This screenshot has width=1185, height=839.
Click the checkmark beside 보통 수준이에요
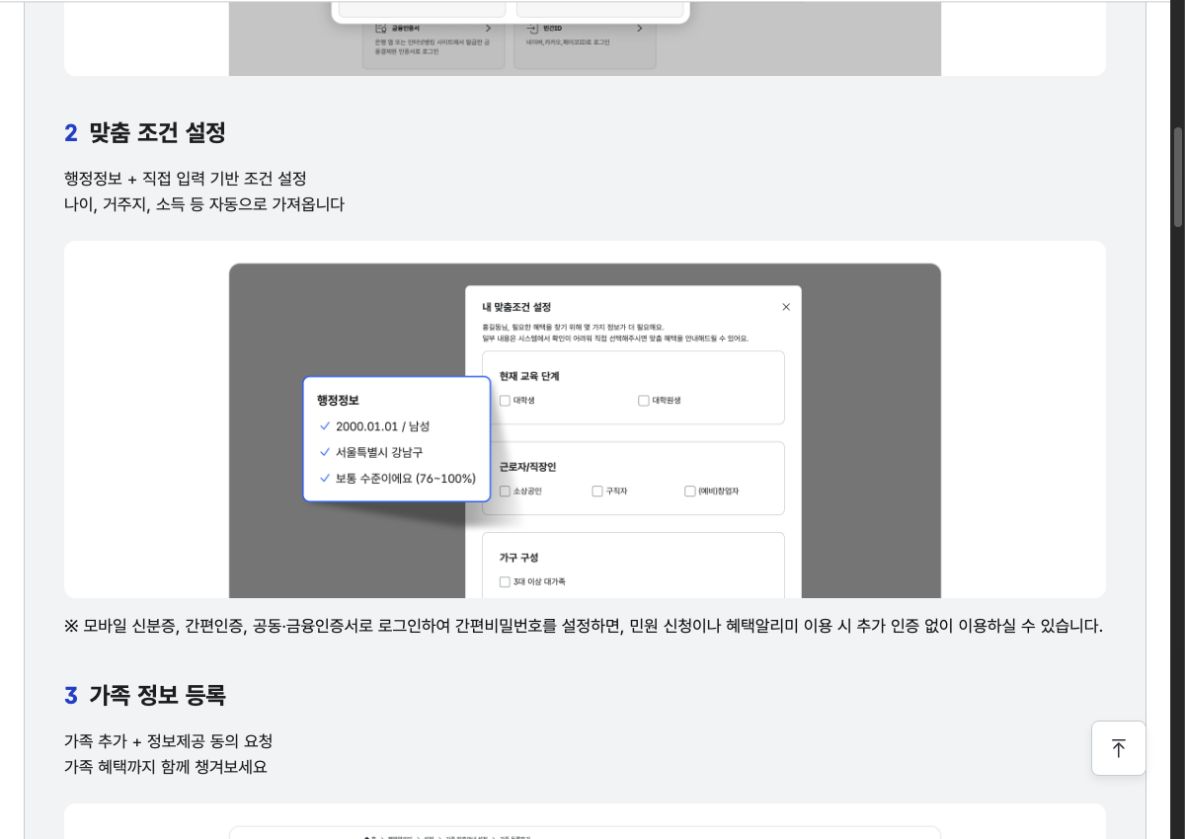[x=325, y=478]
